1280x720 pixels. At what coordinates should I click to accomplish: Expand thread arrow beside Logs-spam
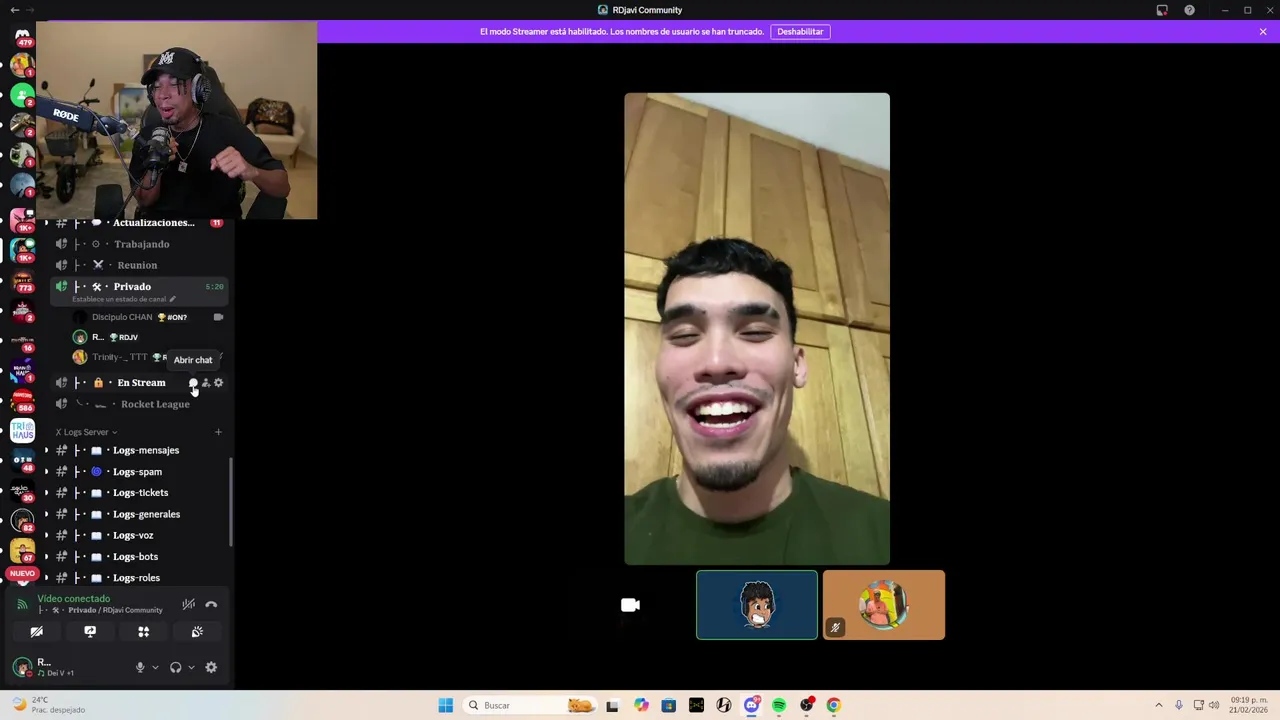(x=46, y=472)
